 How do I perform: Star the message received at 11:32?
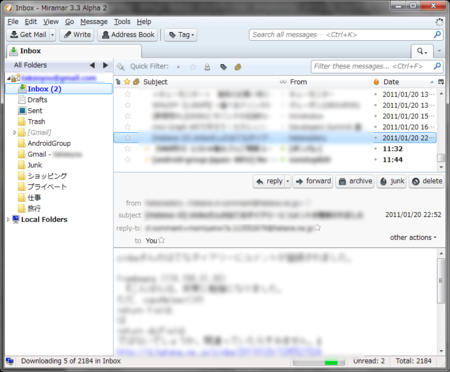tap(127, 149)
